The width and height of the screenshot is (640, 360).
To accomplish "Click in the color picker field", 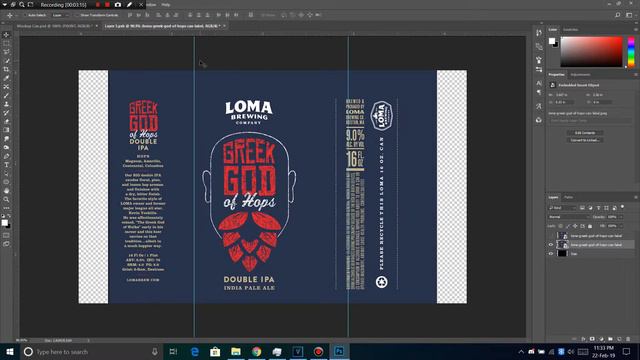I will click(591, 51).
